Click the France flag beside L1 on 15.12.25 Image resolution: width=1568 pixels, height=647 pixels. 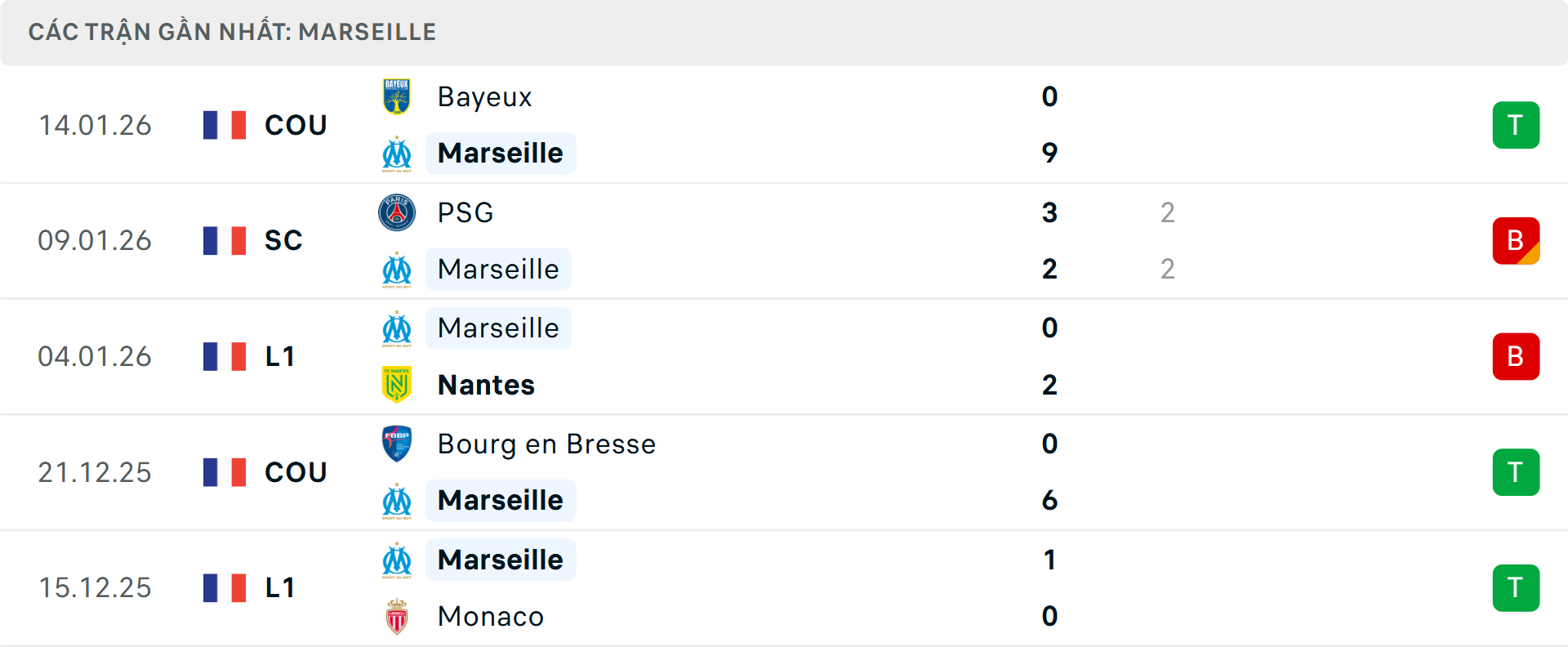tap(225, 587)
